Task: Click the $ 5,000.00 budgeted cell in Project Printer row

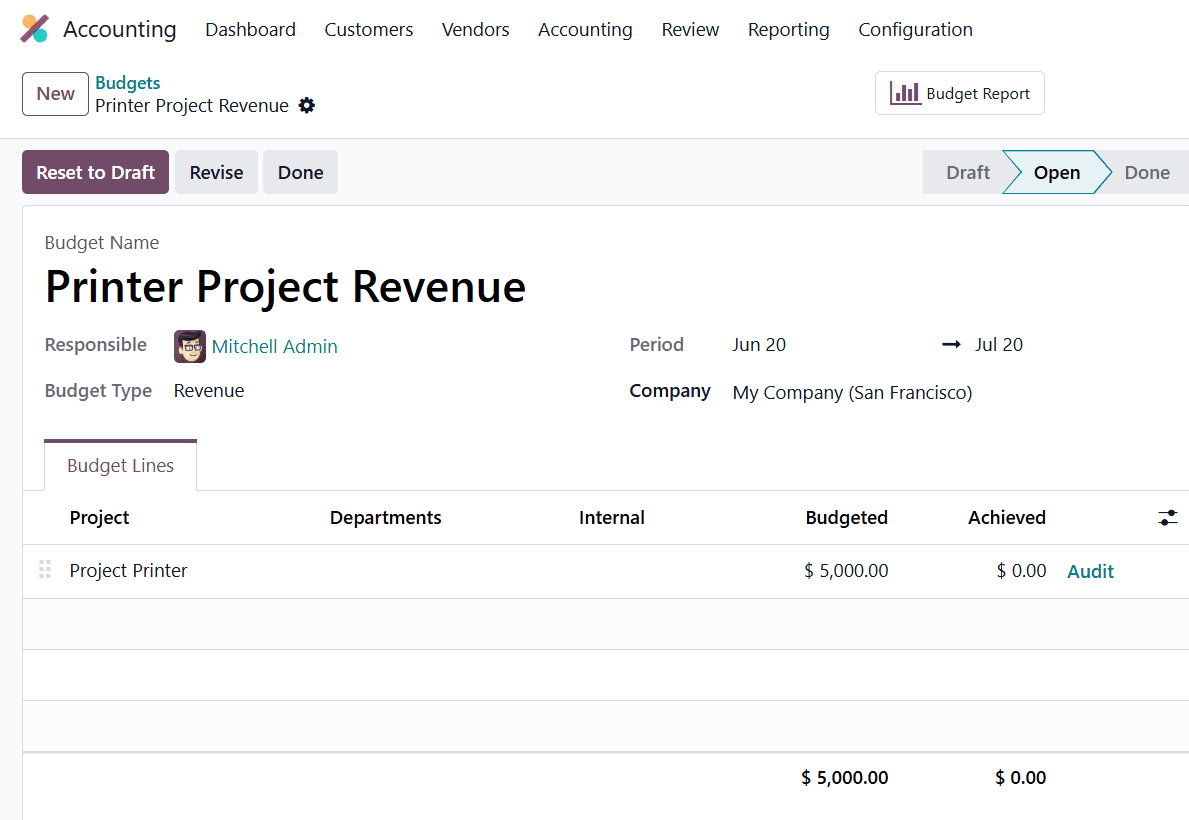Action: tap(845, 570)
